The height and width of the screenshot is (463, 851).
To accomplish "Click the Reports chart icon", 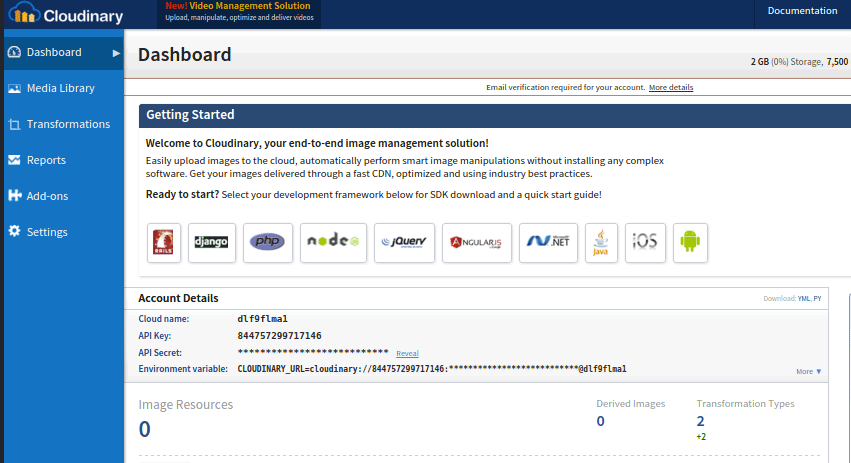I will pyautogui.click(x=15, y=160).
